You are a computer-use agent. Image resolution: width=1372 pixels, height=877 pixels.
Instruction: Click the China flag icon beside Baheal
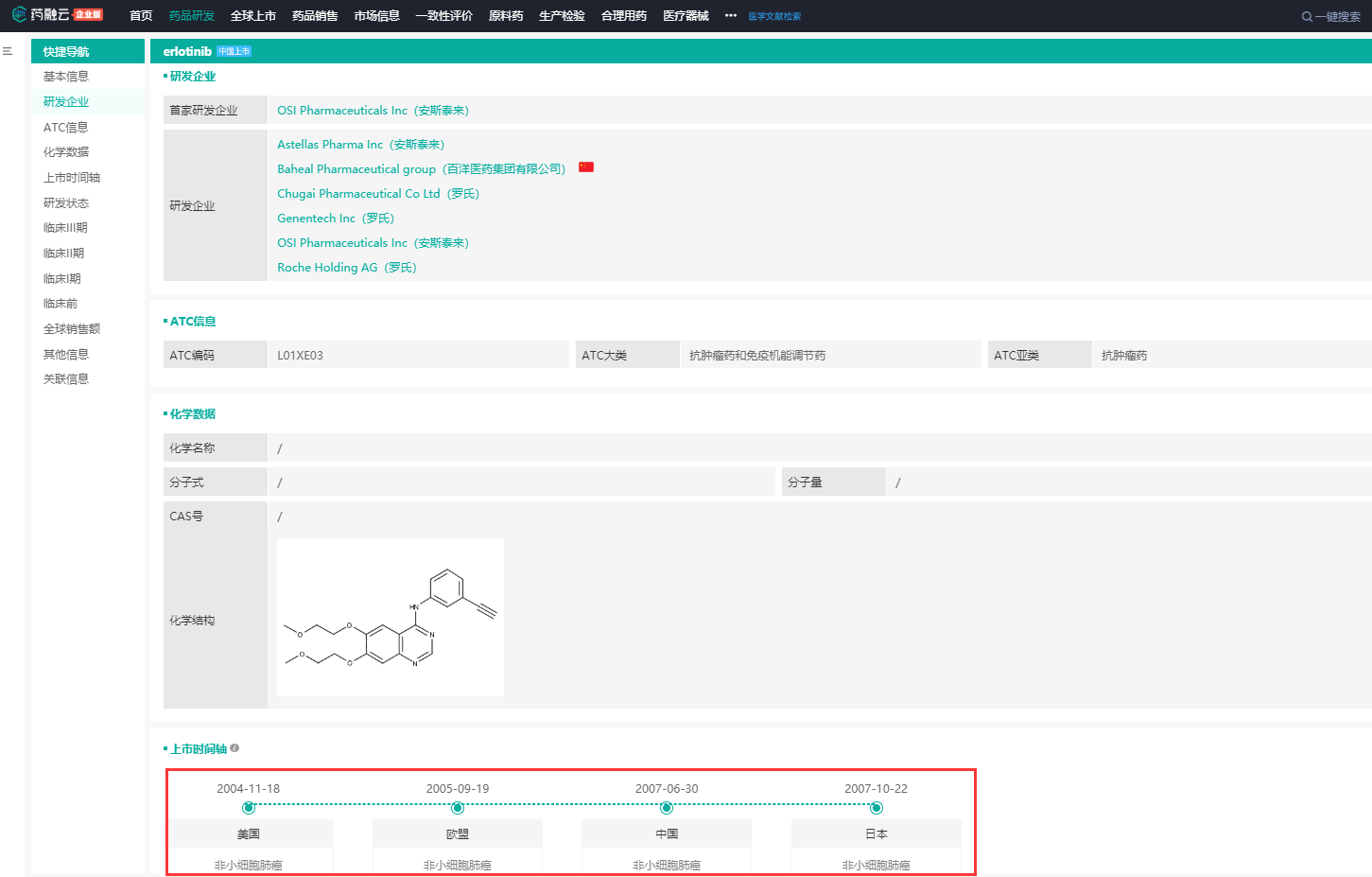coord(586,167)
